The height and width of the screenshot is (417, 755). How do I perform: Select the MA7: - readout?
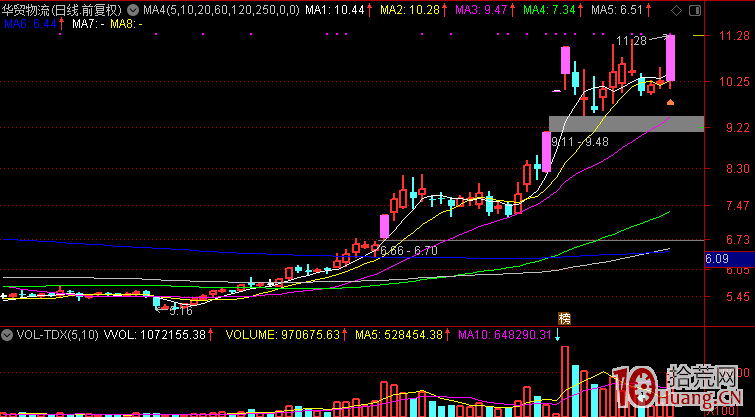[89, 24]
